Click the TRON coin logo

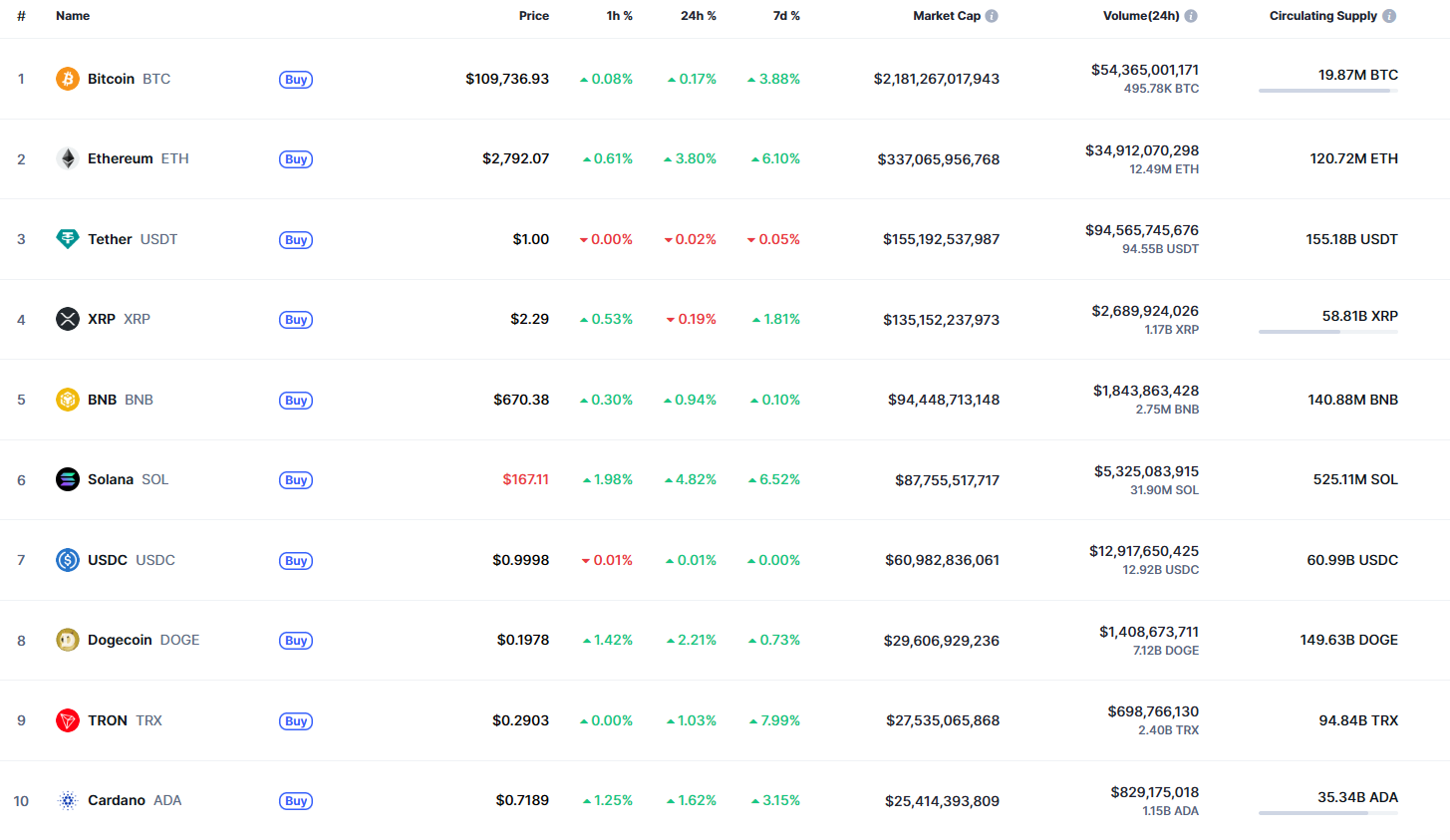(x=68, y=720)
